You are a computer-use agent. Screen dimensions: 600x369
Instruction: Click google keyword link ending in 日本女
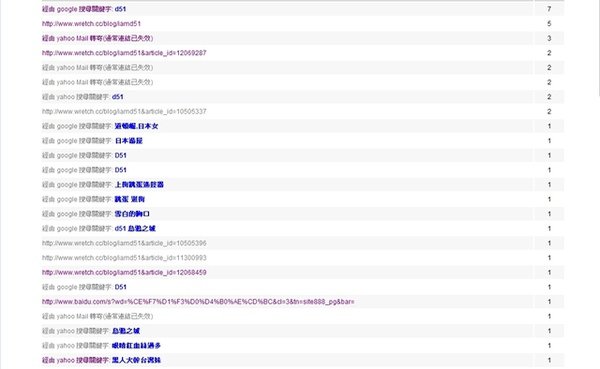[100, 126]
